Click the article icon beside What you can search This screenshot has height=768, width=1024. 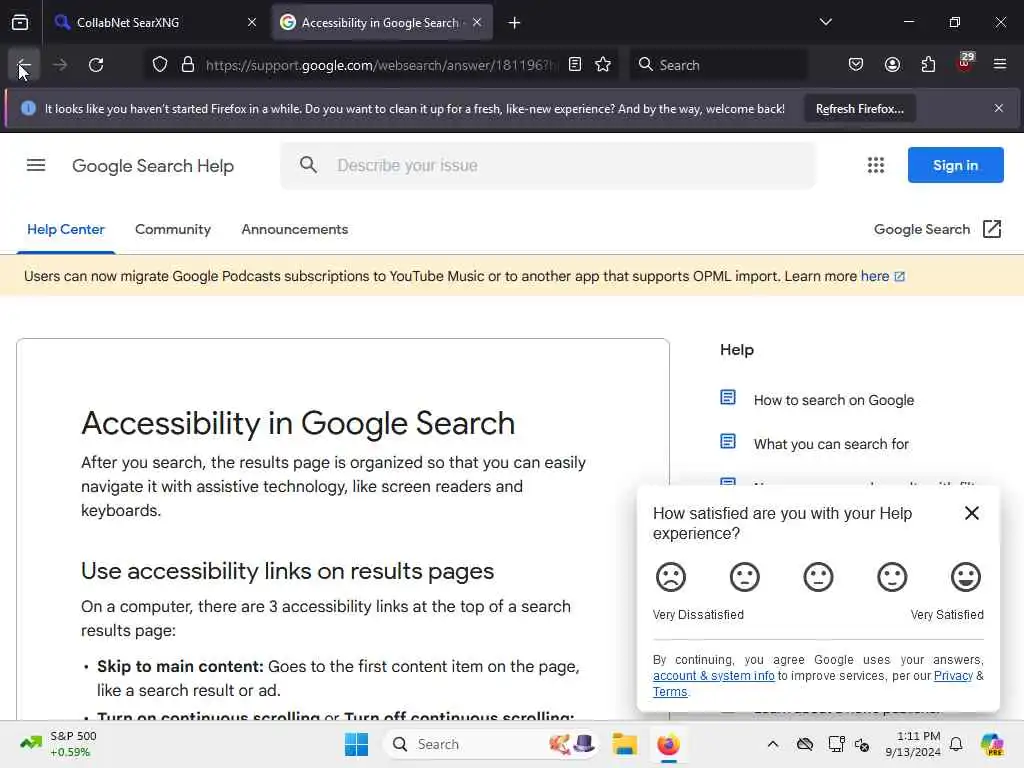pos(728,441)
